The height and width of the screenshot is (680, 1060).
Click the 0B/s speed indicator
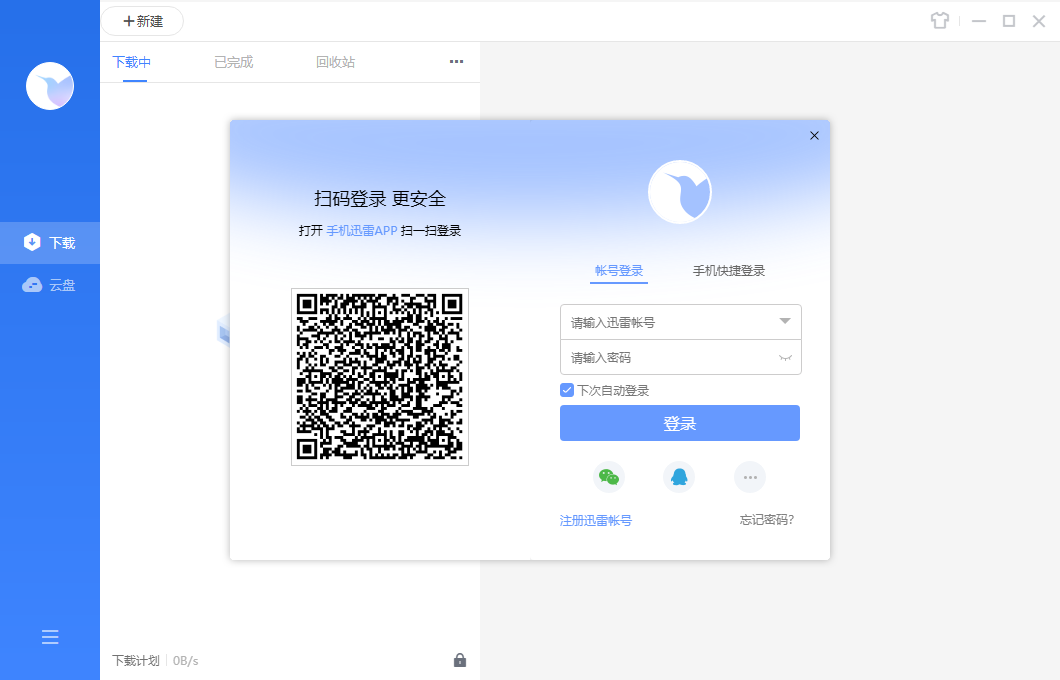185,660
